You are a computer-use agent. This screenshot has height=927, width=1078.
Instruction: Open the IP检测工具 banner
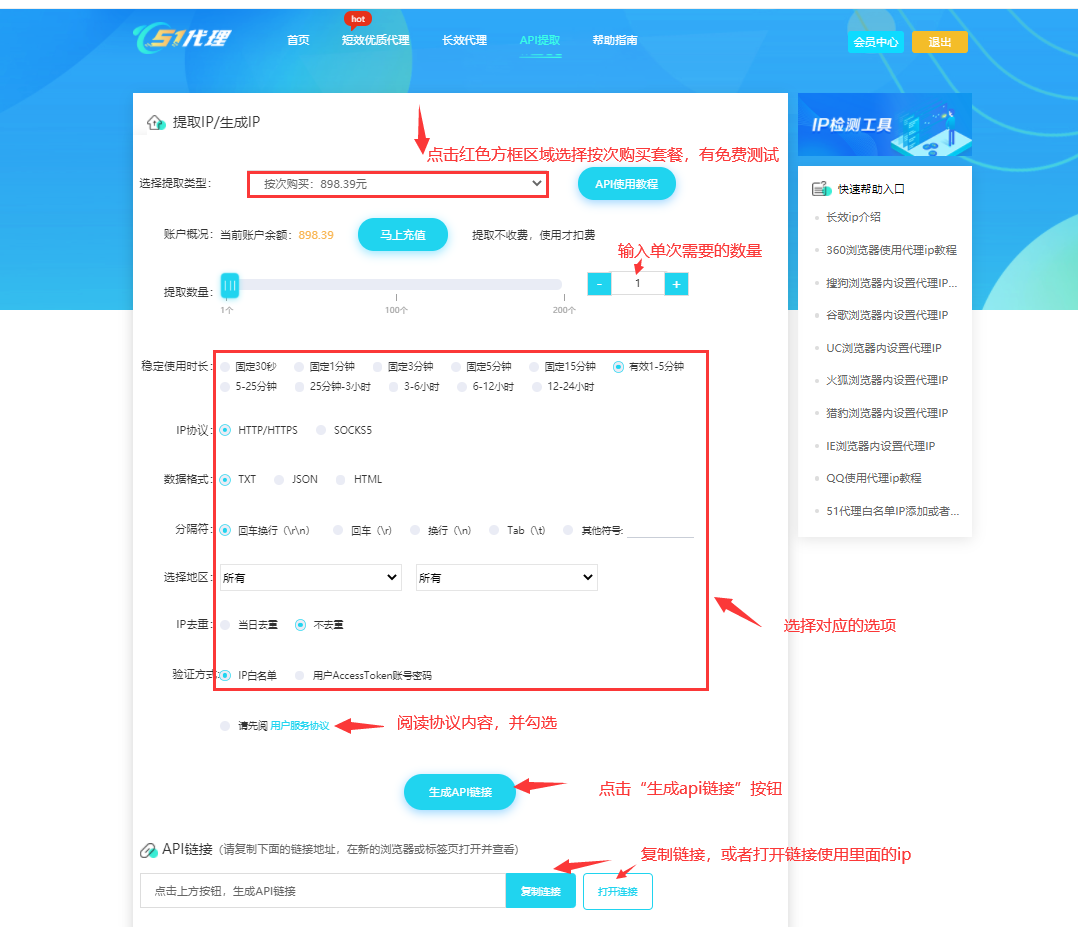(x=885, y=124)
